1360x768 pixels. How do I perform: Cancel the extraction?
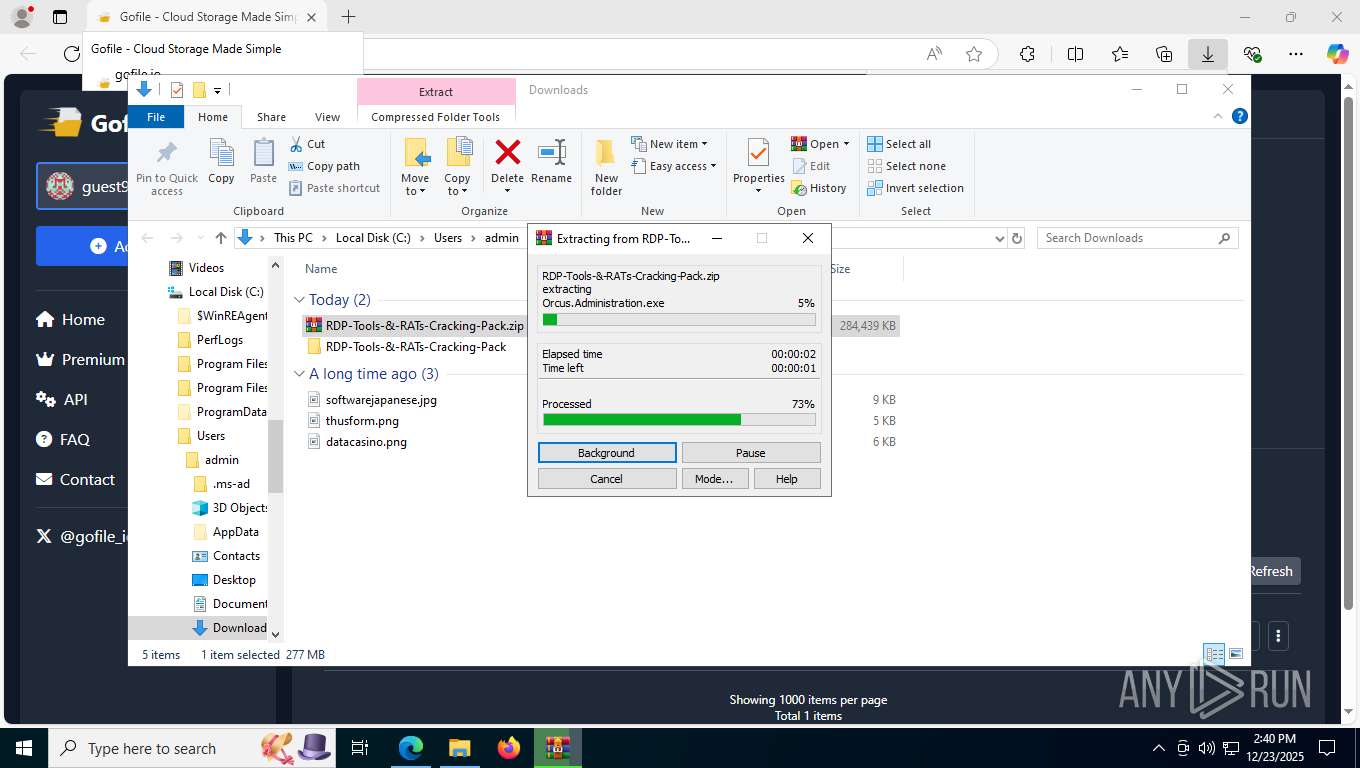[x=607, y=479]
